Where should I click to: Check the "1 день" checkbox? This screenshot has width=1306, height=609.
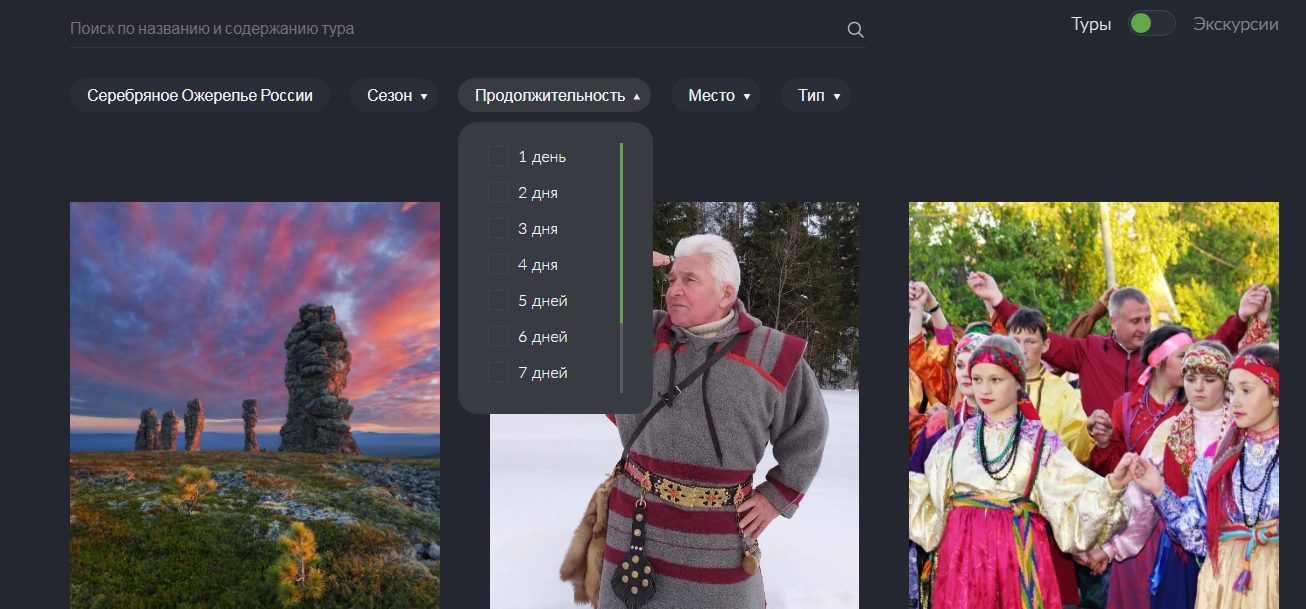(x=498, y=157)
